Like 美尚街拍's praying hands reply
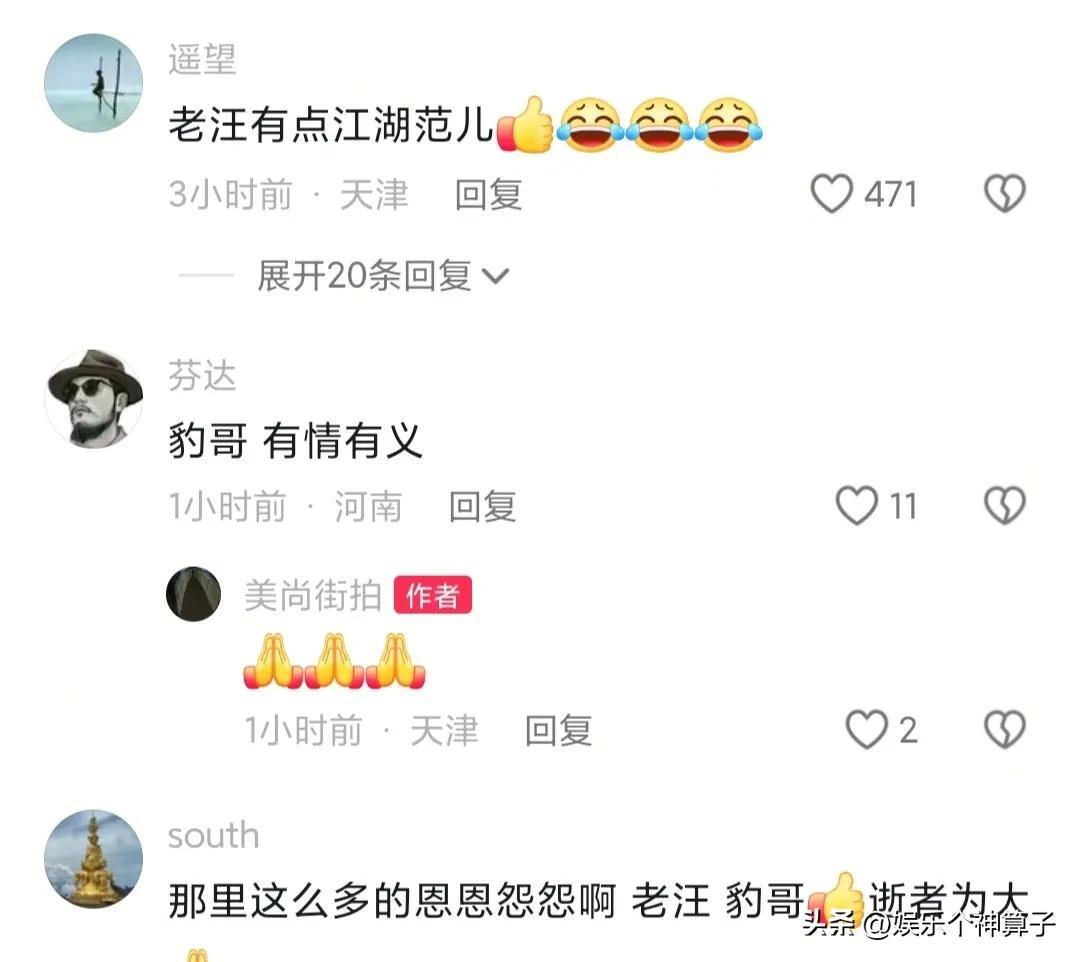This screenshot has width=1080, height=962. pyautogui.click(x=866, y=729)
